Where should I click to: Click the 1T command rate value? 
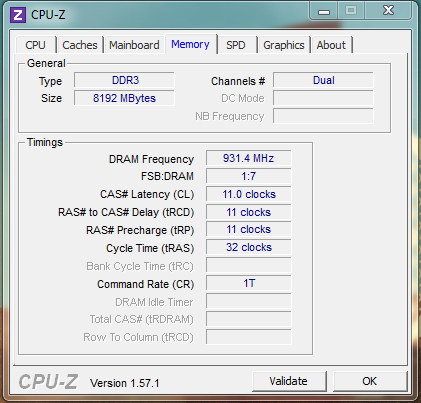click(x=249, y=283)
